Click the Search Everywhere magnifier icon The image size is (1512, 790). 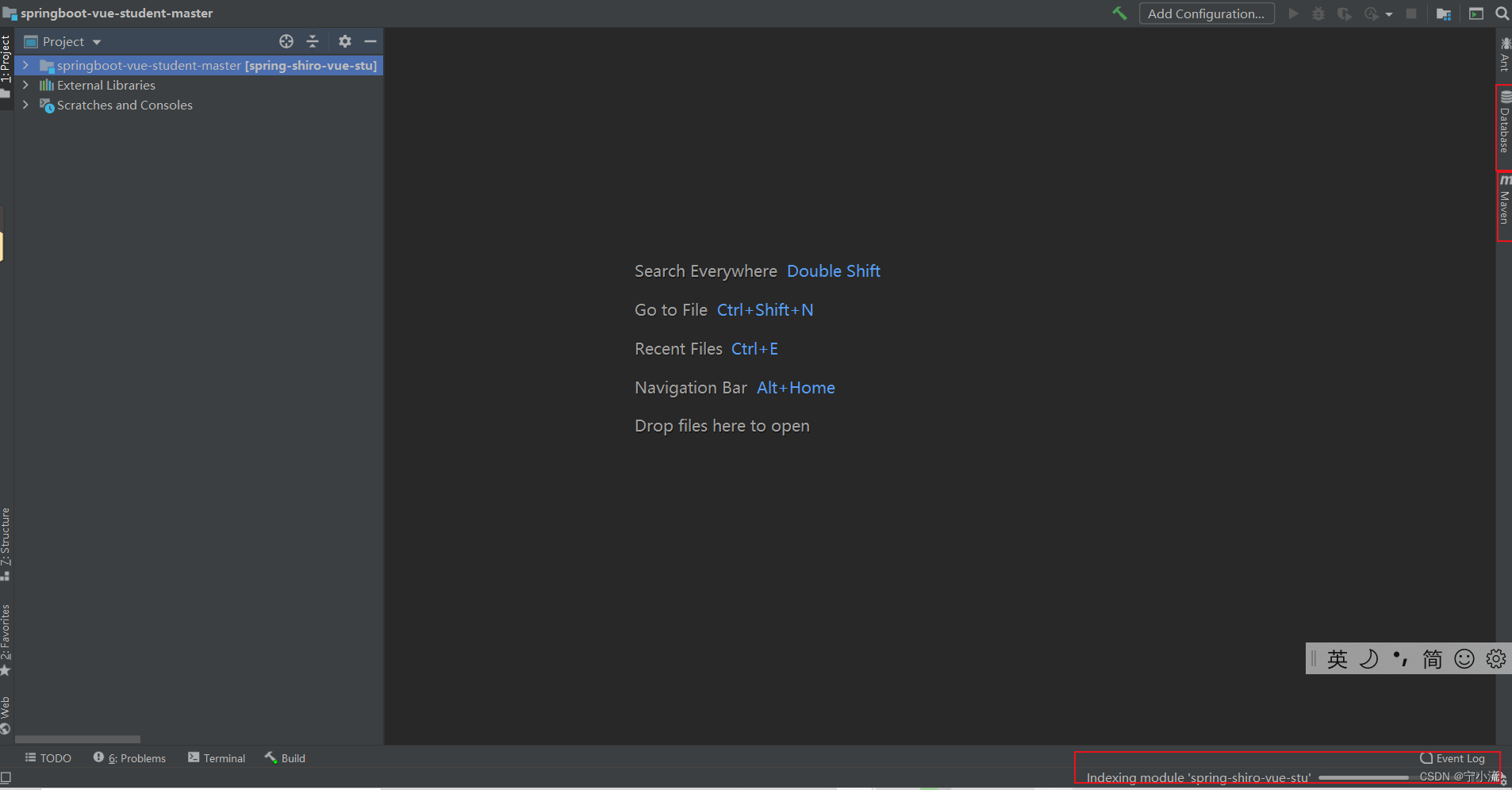coord(1502,13)
